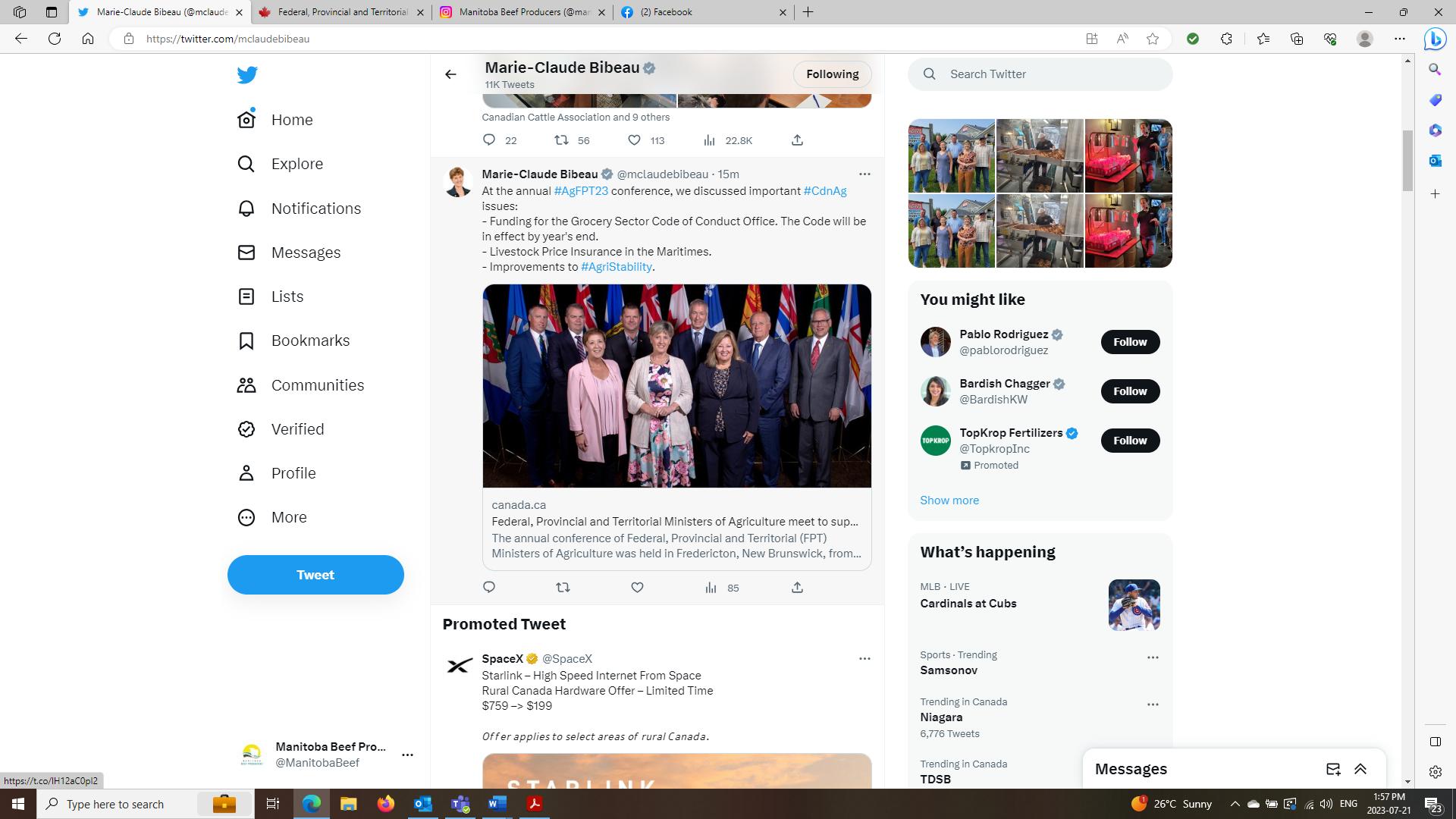This screenshot has height=819, width=1456.
Task: Toggle the Following button on profile
Action: [832, 74]
